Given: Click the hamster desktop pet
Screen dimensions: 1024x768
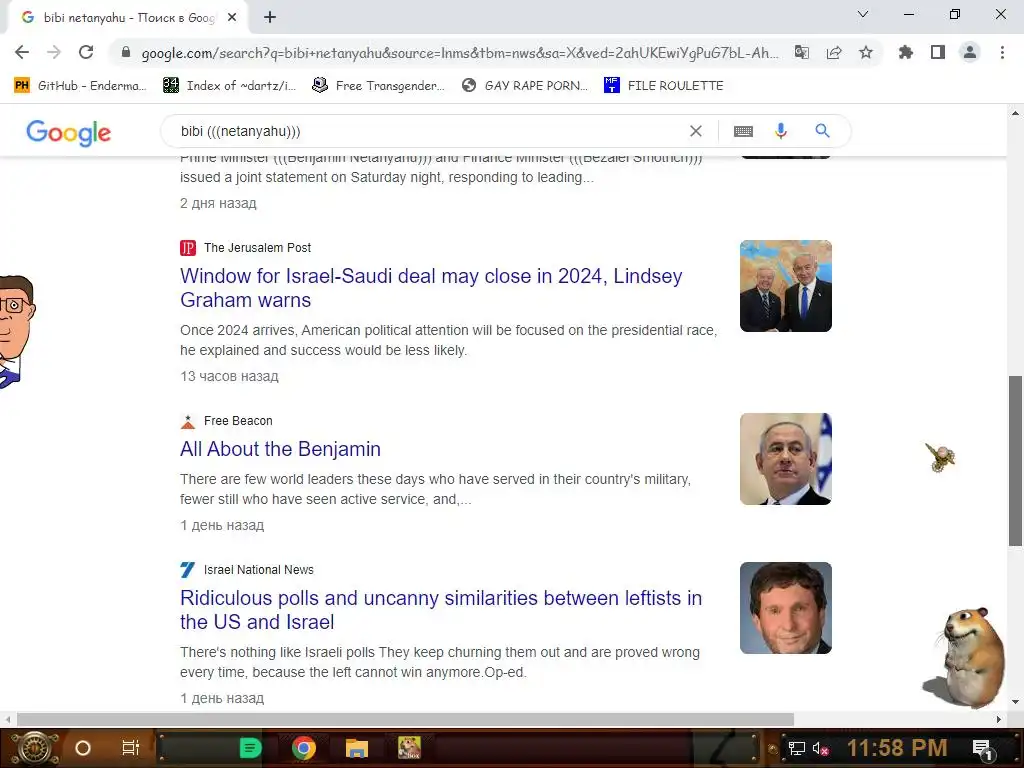Looking at the screenshot, I should pos(967,658).
